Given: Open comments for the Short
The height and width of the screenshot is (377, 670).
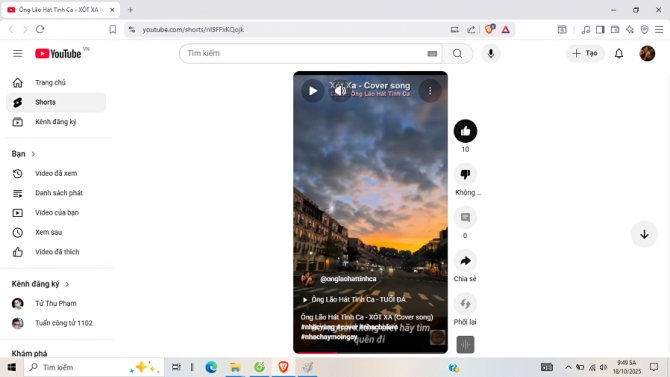Looking at the screenshot, I should pos(465,218).
